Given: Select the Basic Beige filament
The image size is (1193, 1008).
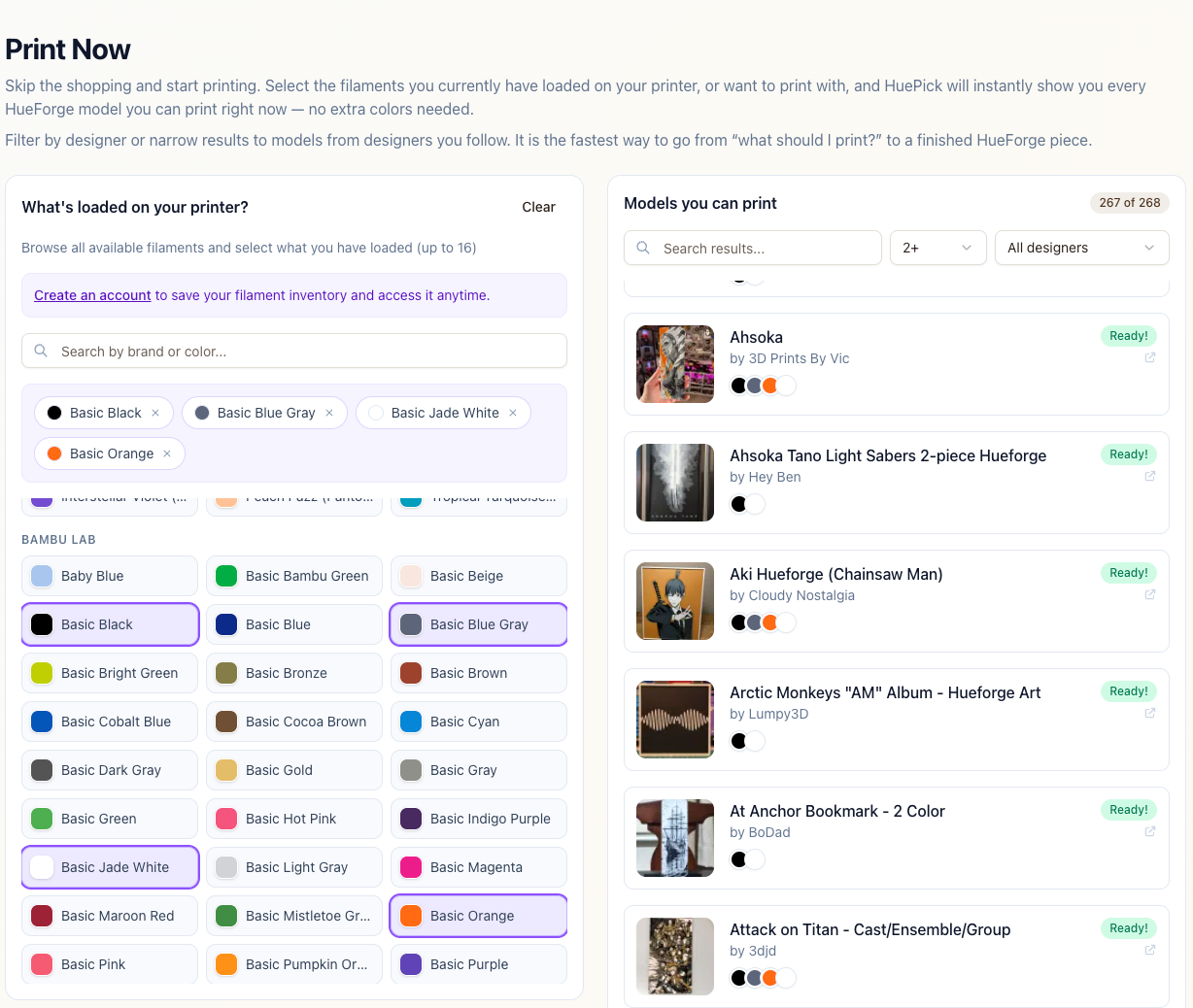Looking at the screenshot, I should coord(479,576).
